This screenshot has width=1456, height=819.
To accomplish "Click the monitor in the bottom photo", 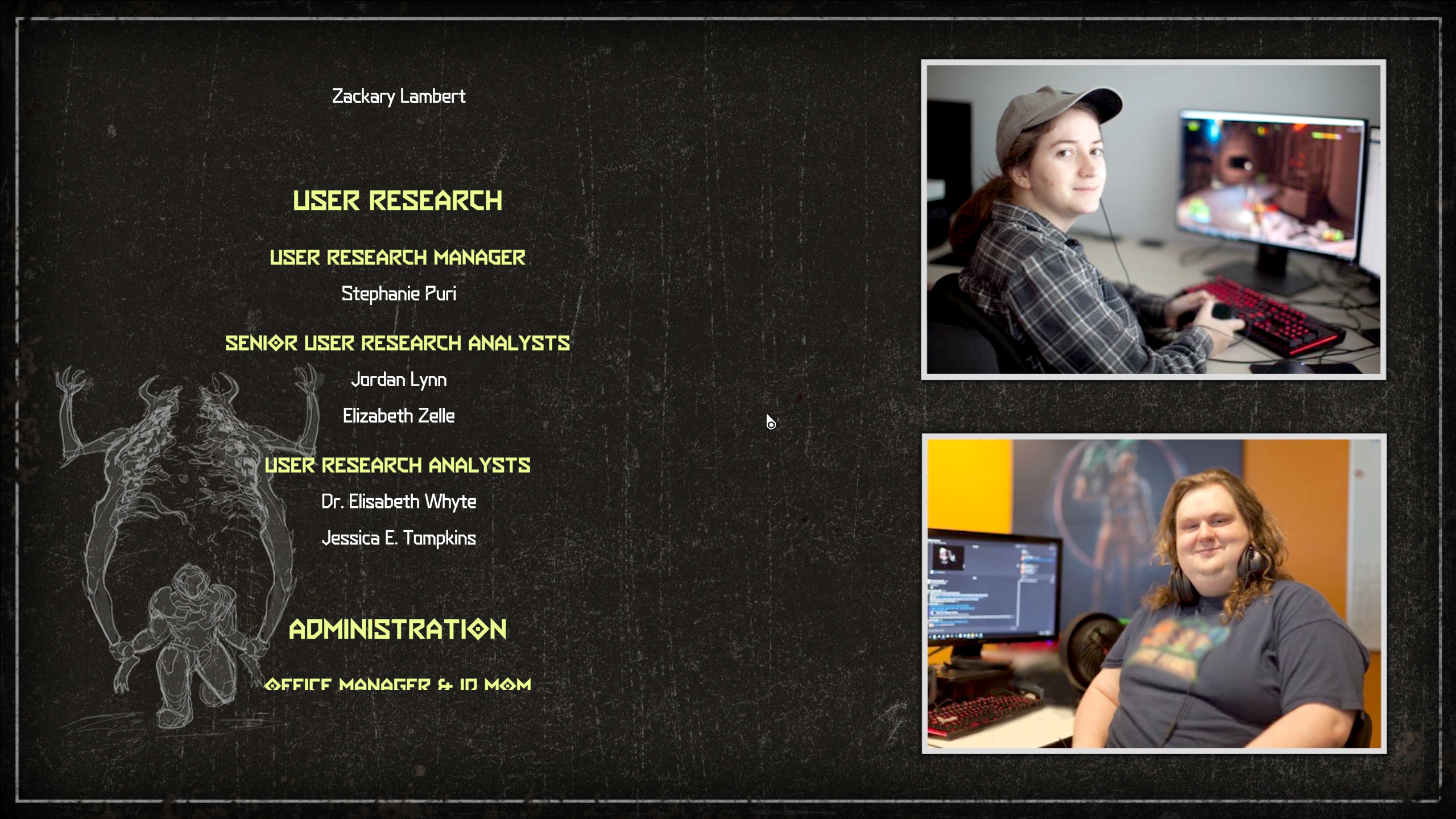I will click(992, 589).
